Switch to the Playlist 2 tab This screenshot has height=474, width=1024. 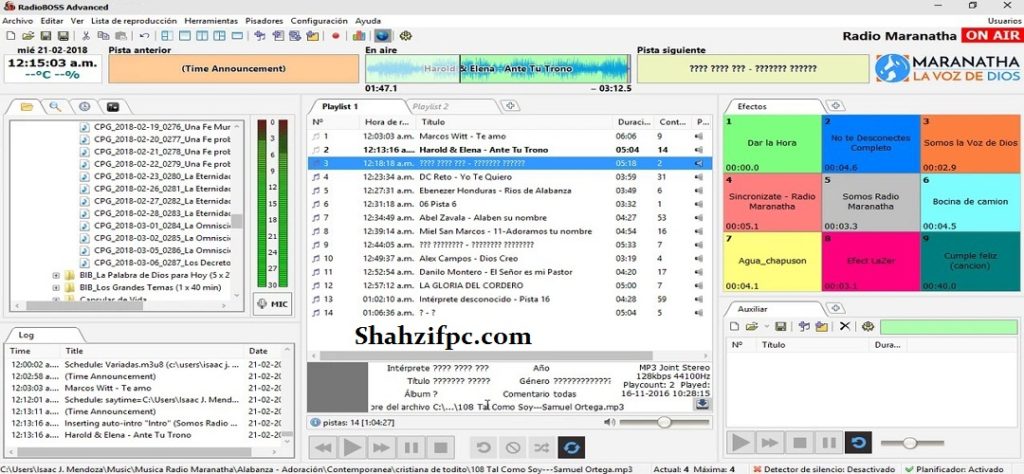click(x=430, y=106)
